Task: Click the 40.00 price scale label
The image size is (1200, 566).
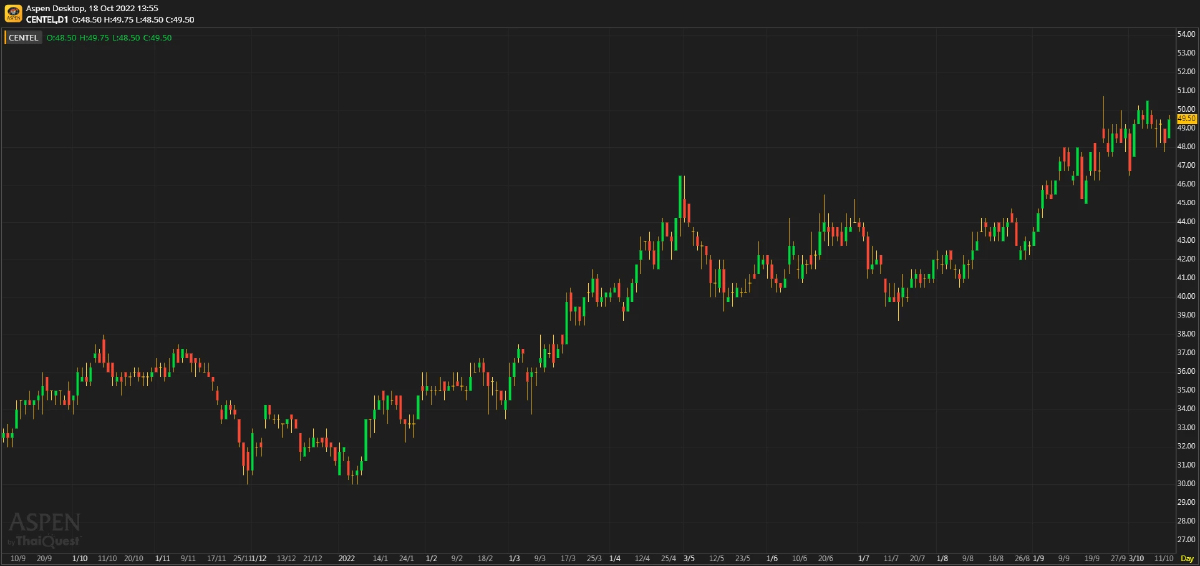Action: pos(1187,296)
